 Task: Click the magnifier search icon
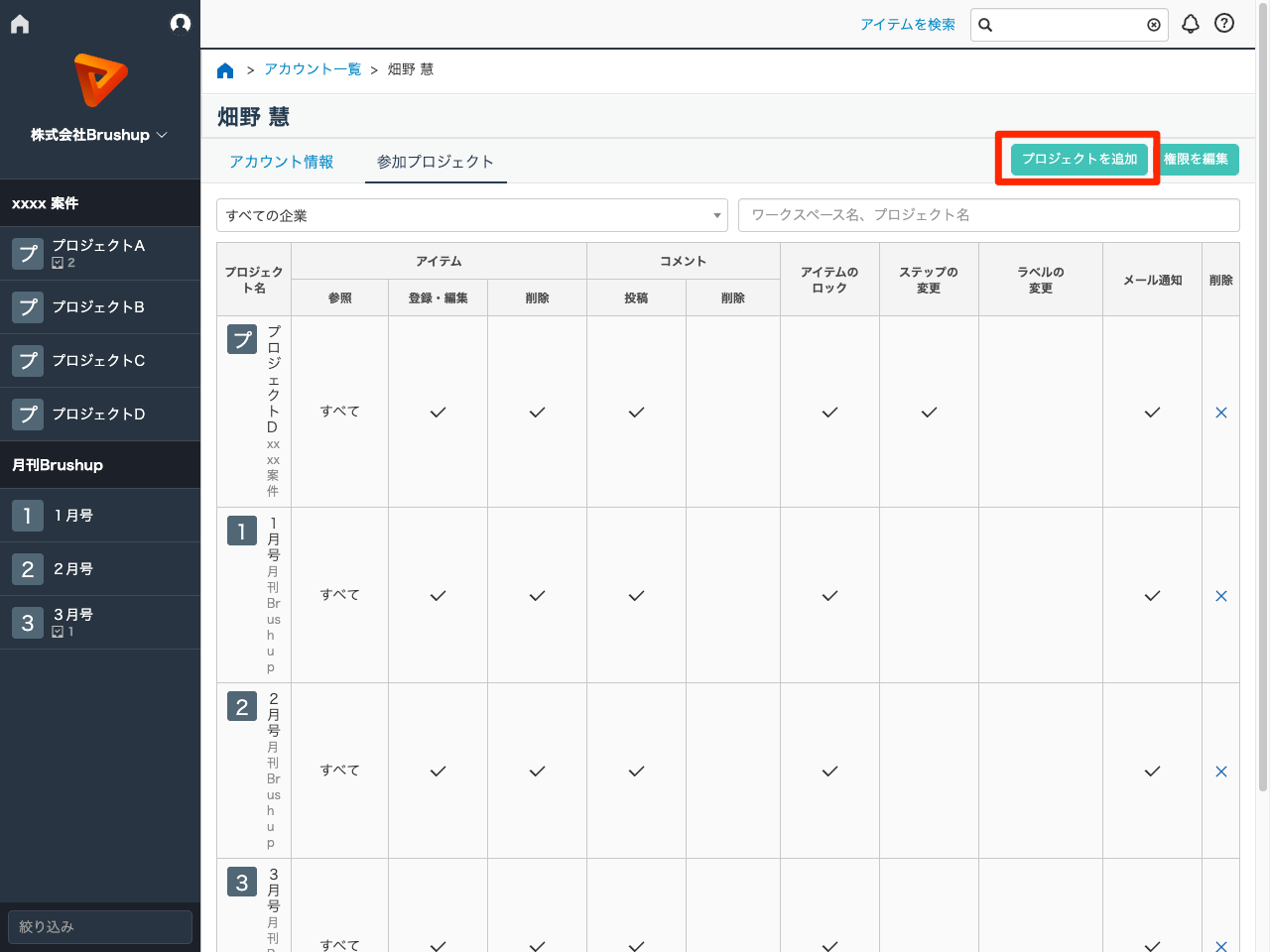click(x=985, y=25)
